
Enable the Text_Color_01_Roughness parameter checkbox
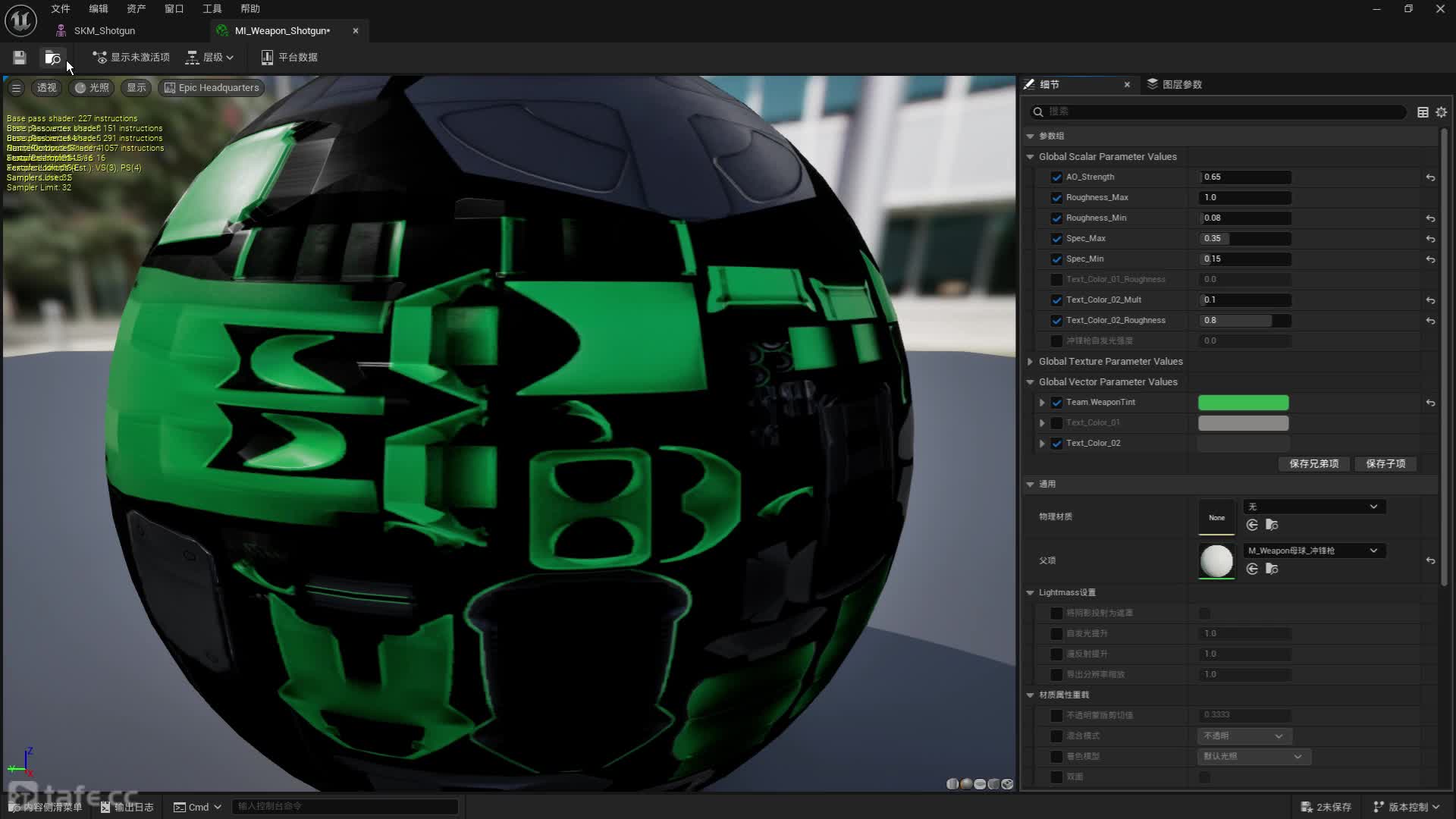tap(1056, 280)
